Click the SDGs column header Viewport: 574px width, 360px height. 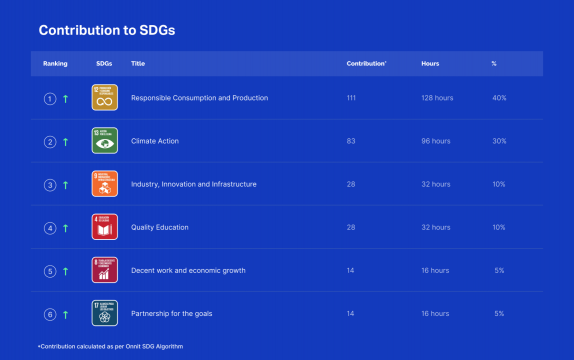[x=104, y=64]
